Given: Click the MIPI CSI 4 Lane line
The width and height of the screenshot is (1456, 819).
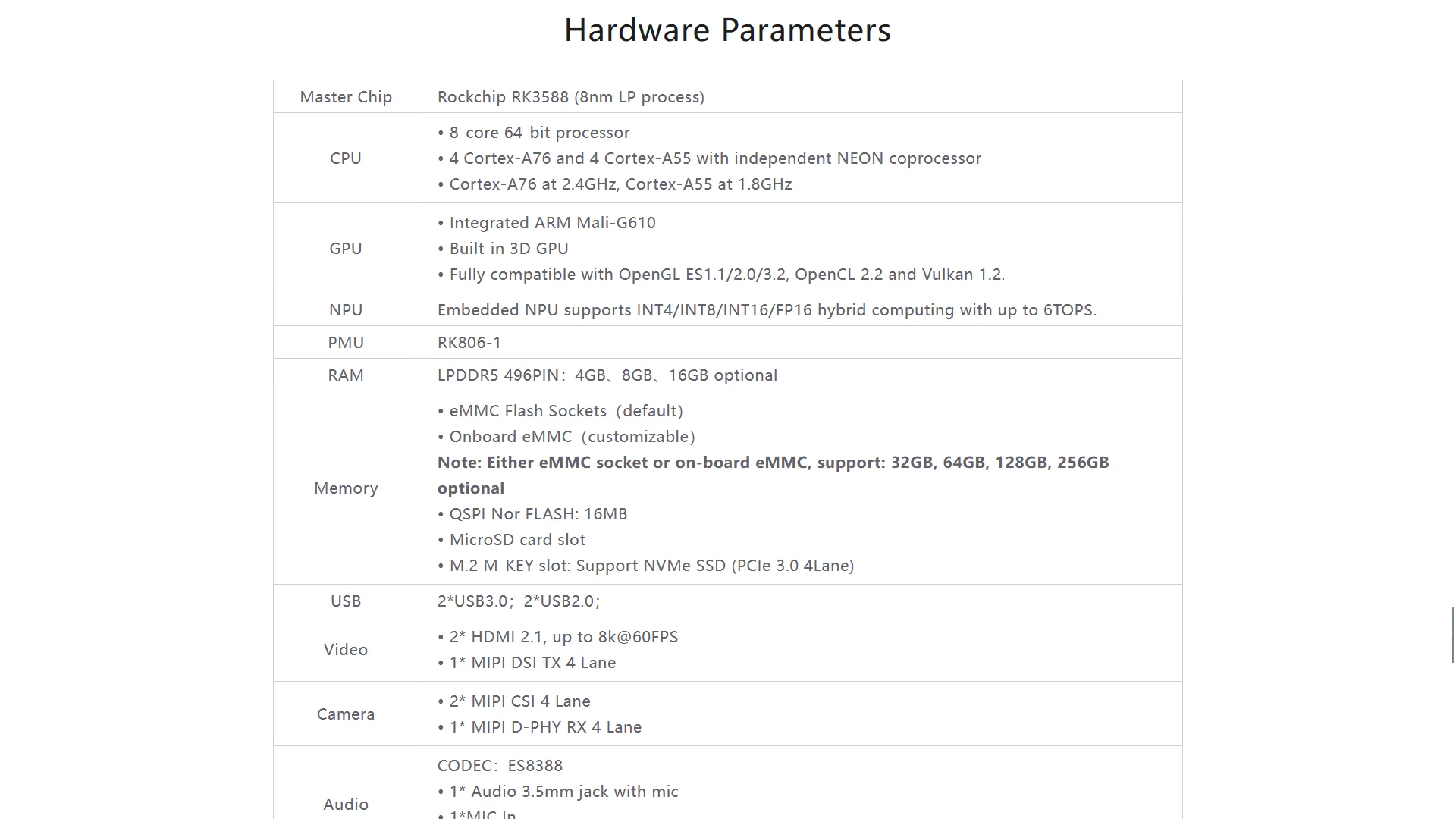Looking at the screenshot, I should pos(519,701).
